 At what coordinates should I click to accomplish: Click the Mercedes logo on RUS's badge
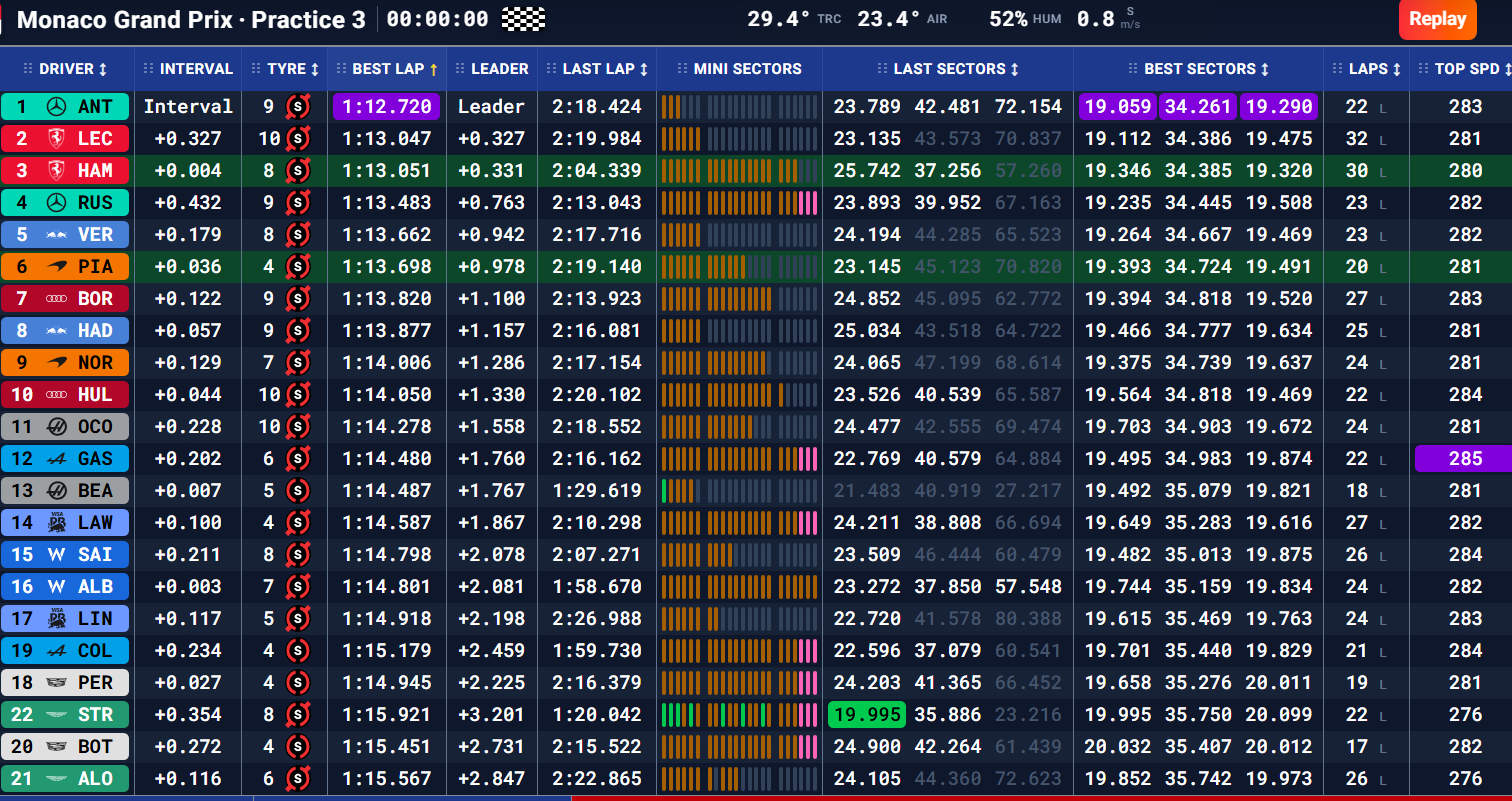pyautogui.click(x=57, y=203)
